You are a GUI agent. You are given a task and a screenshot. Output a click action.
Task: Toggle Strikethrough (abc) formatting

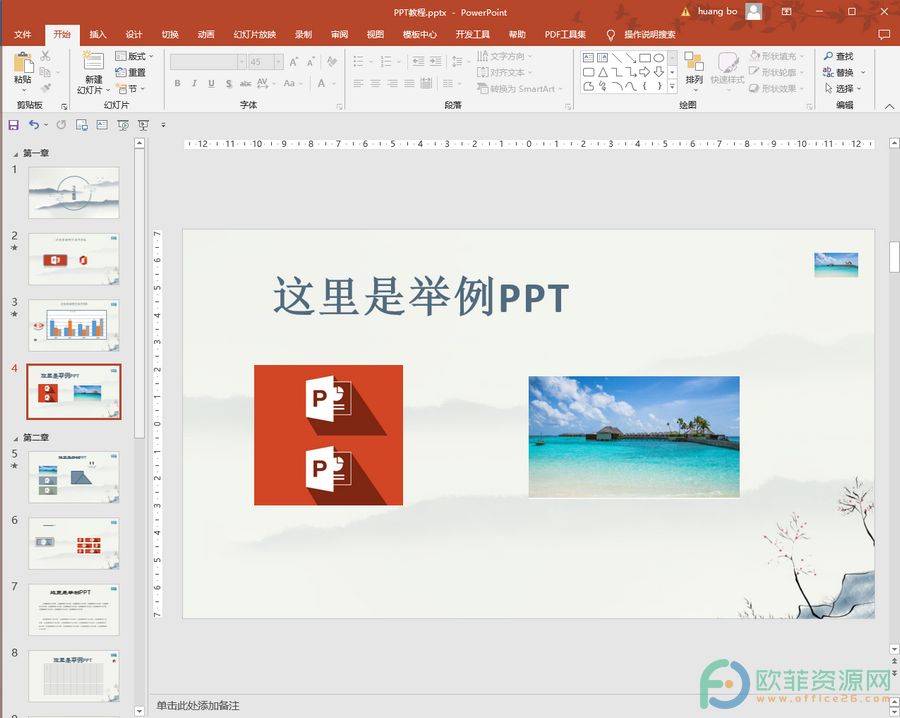245,83
